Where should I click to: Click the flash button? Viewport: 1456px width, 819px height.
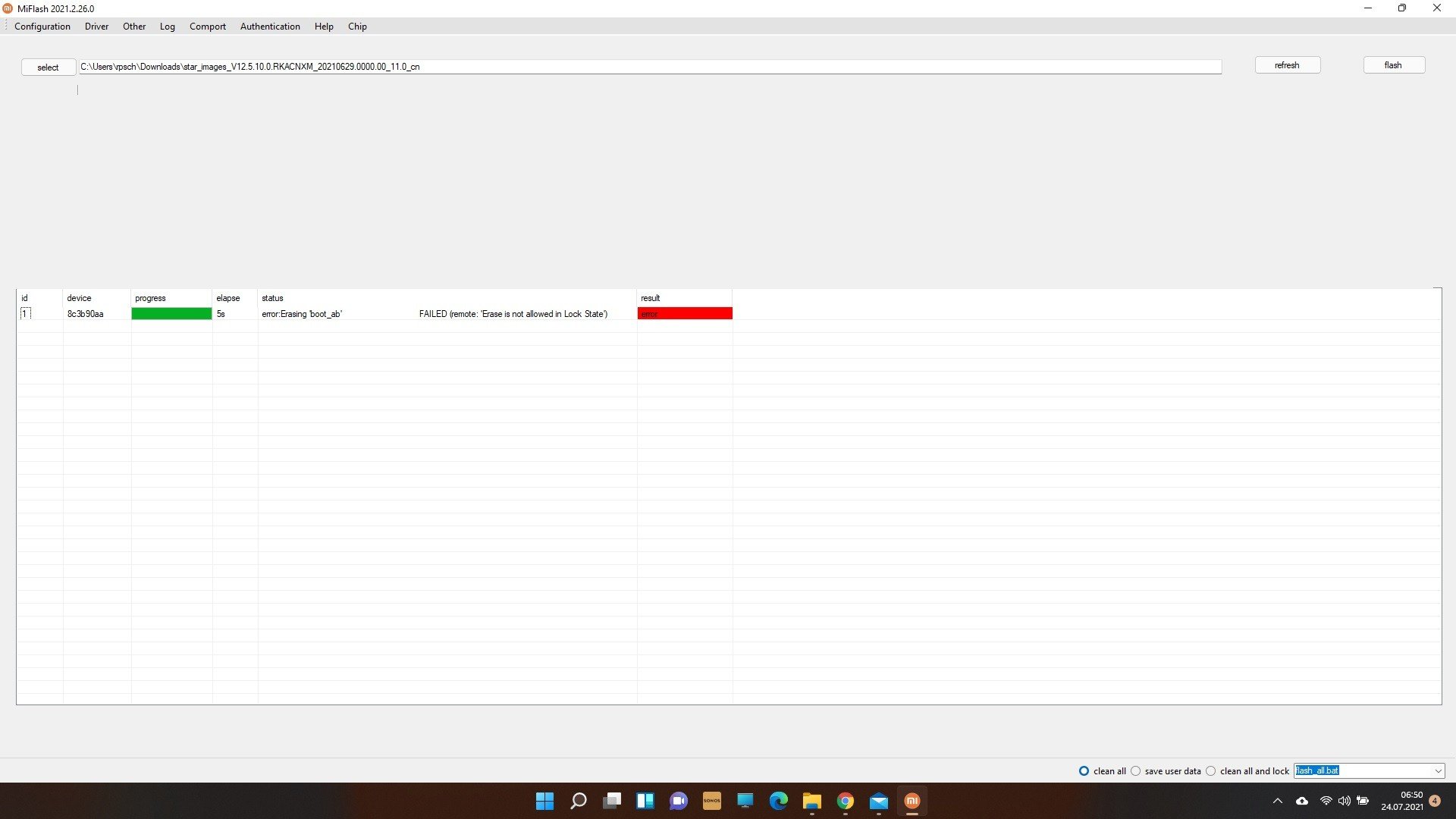(1394, 65)
